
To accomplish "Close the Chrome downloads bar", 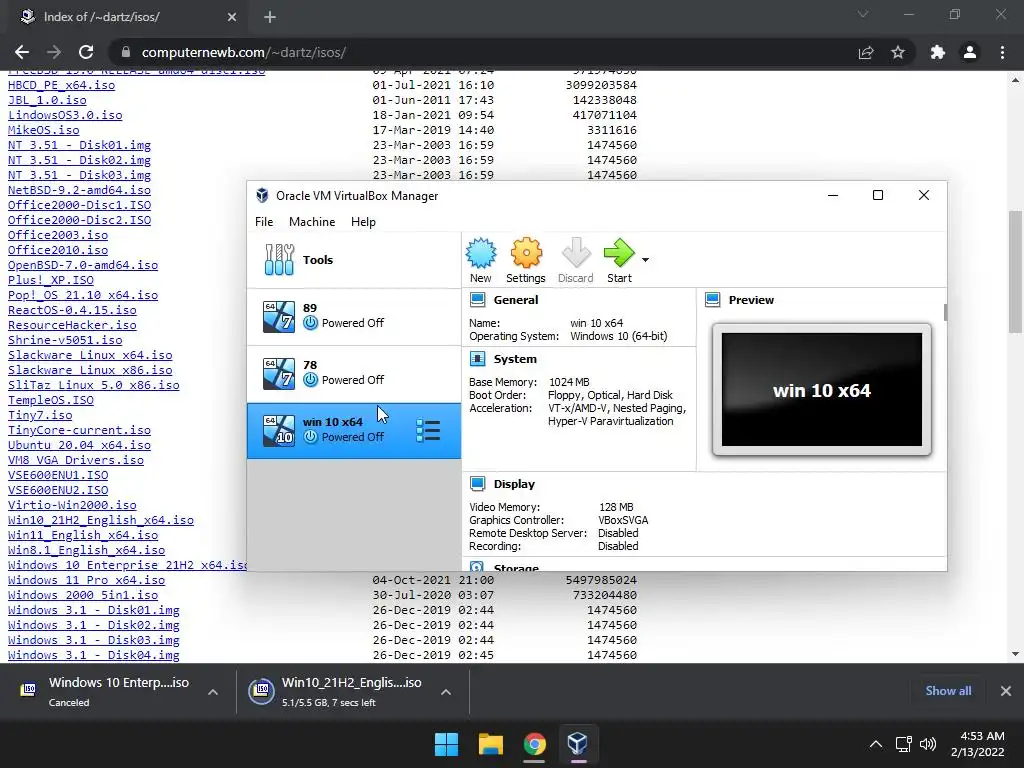I will (x=1006, y=691).
